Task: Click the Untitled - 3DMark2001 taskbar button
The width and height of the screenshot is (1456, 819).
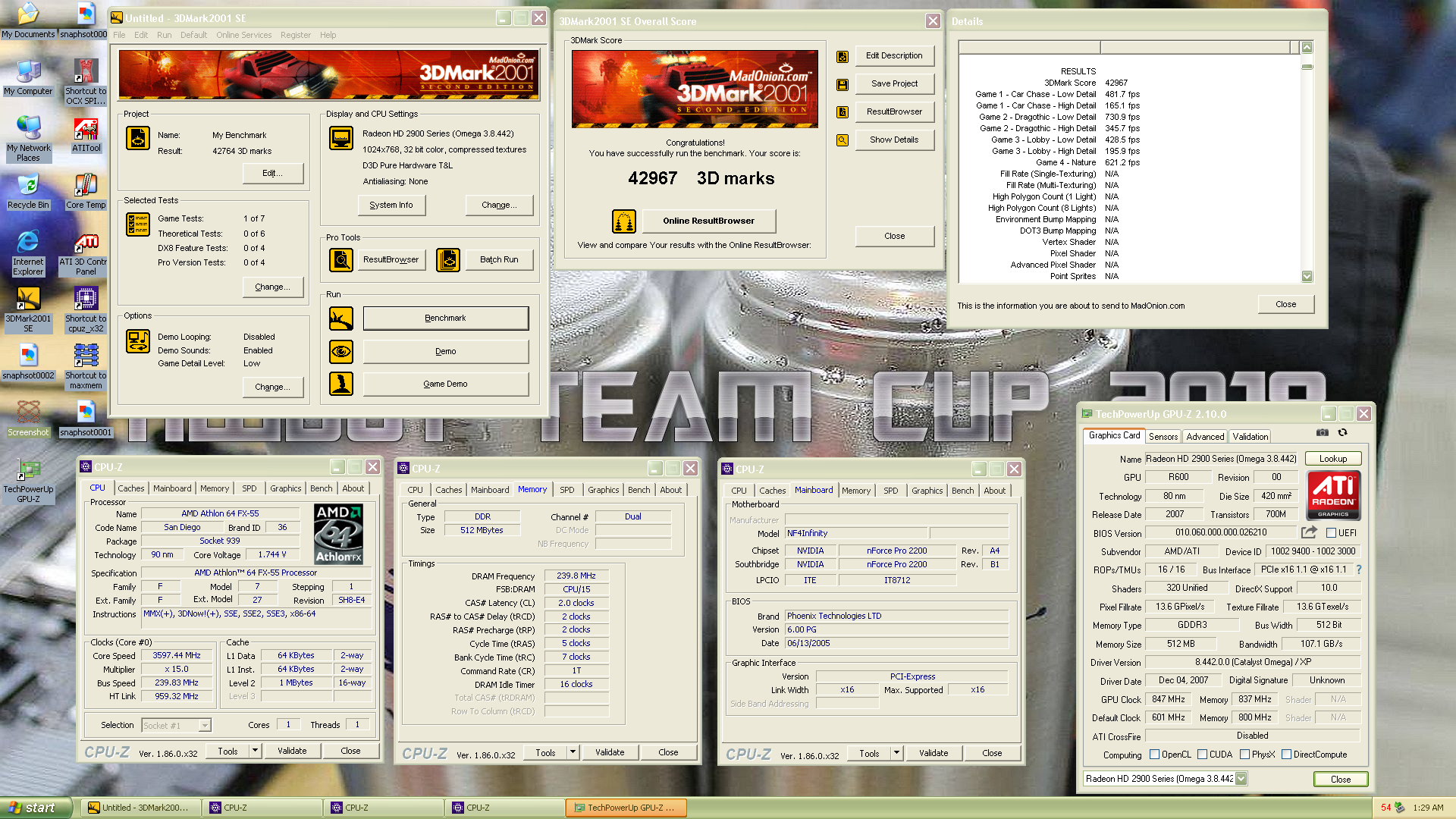Action: tap(140, 808)
